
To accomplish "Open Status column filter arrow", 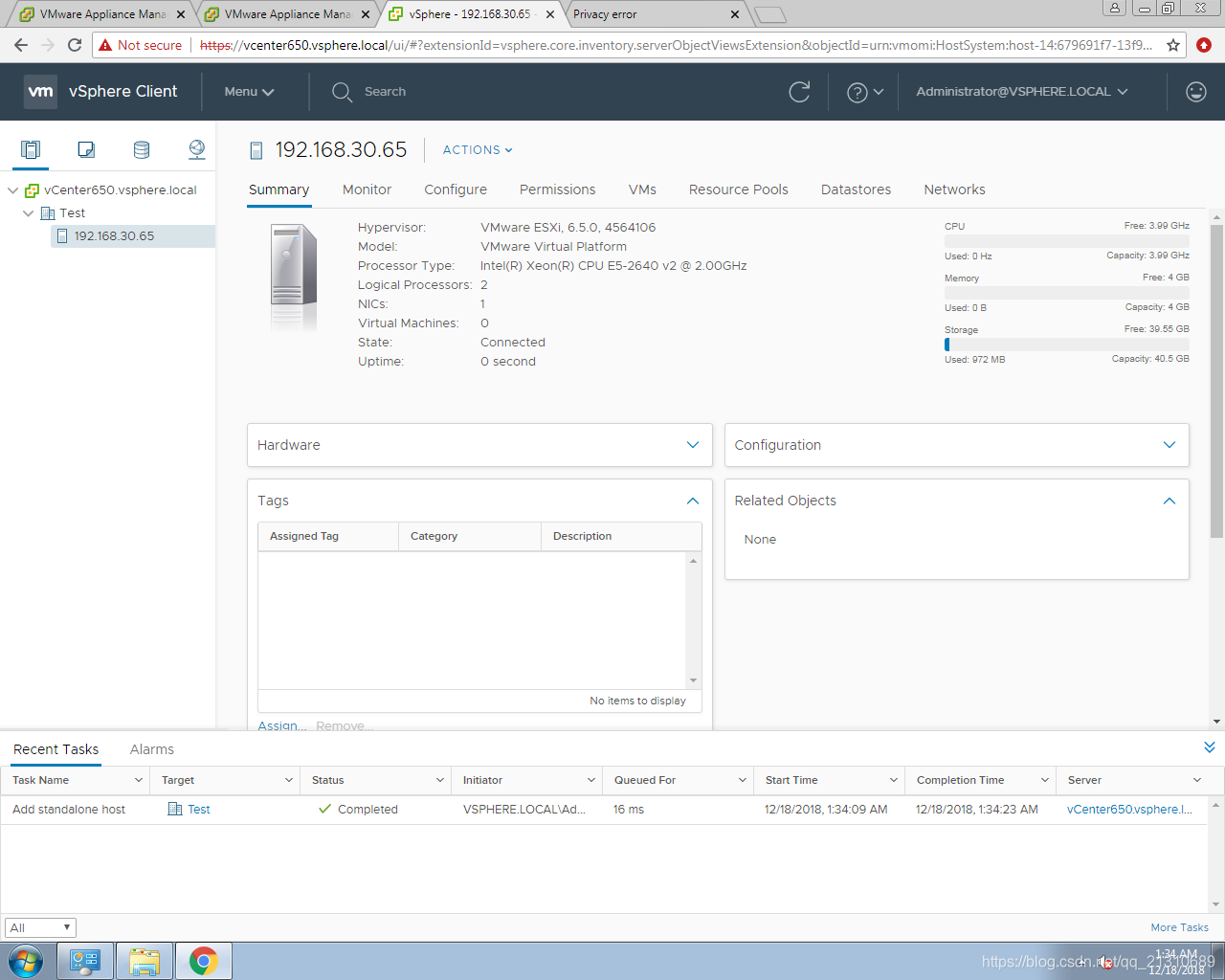I will [440, 780].
